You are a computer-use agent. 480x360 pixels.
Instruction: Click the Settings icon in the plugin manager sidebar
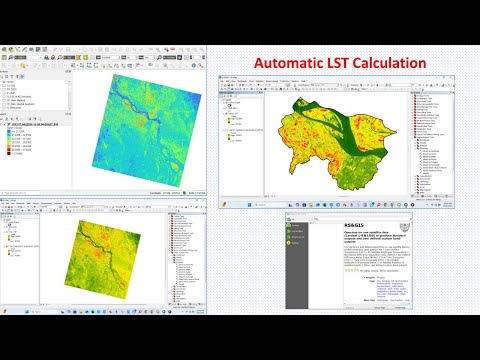(289, 243)
